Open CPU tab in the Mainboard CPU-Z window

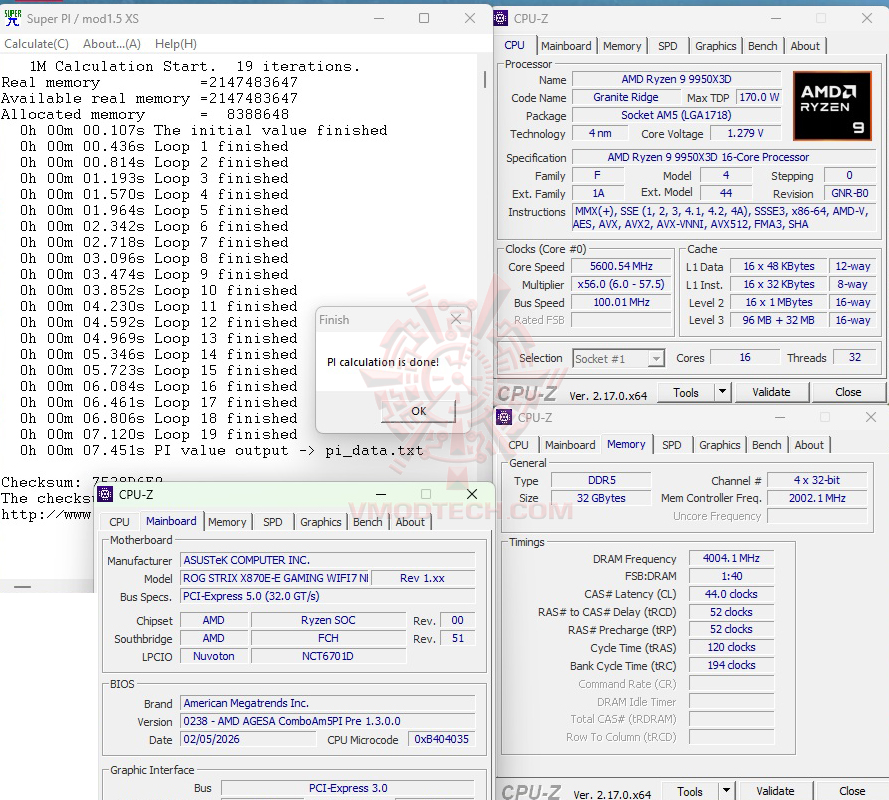[x=119, y=522]
